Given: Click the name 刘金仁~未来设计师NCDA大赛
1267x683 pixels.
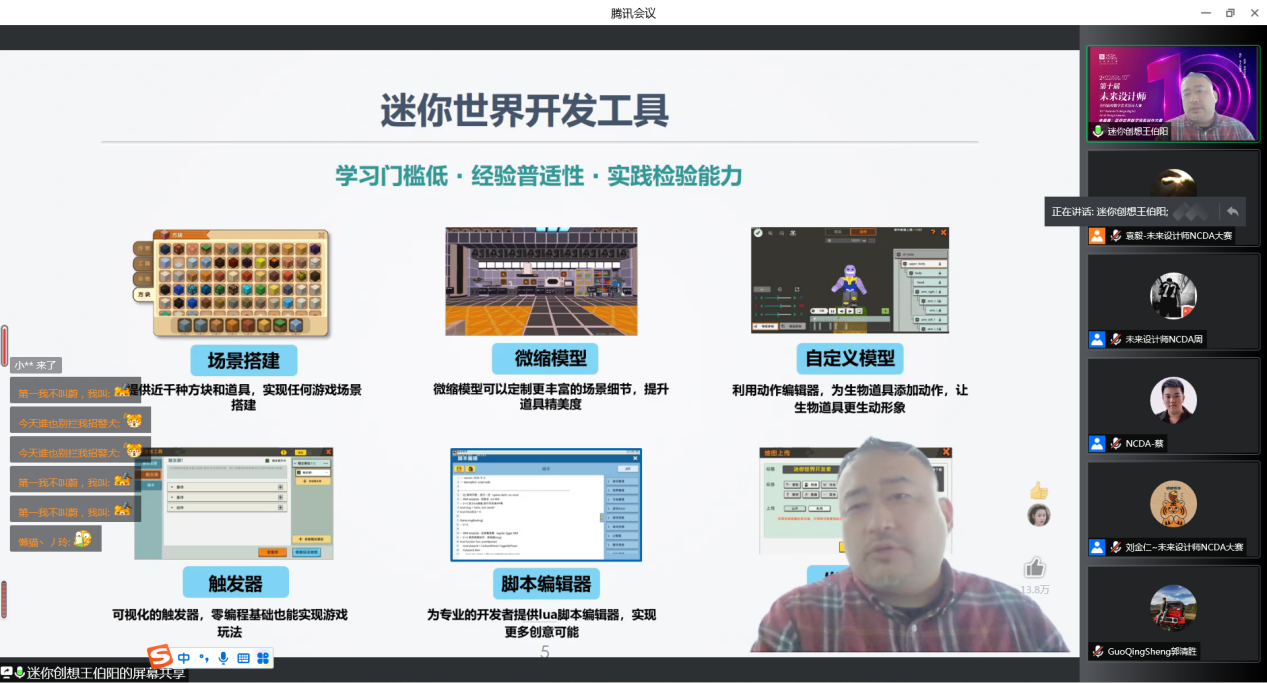Looking at the screenshot, I should (x=1184, y=547).
